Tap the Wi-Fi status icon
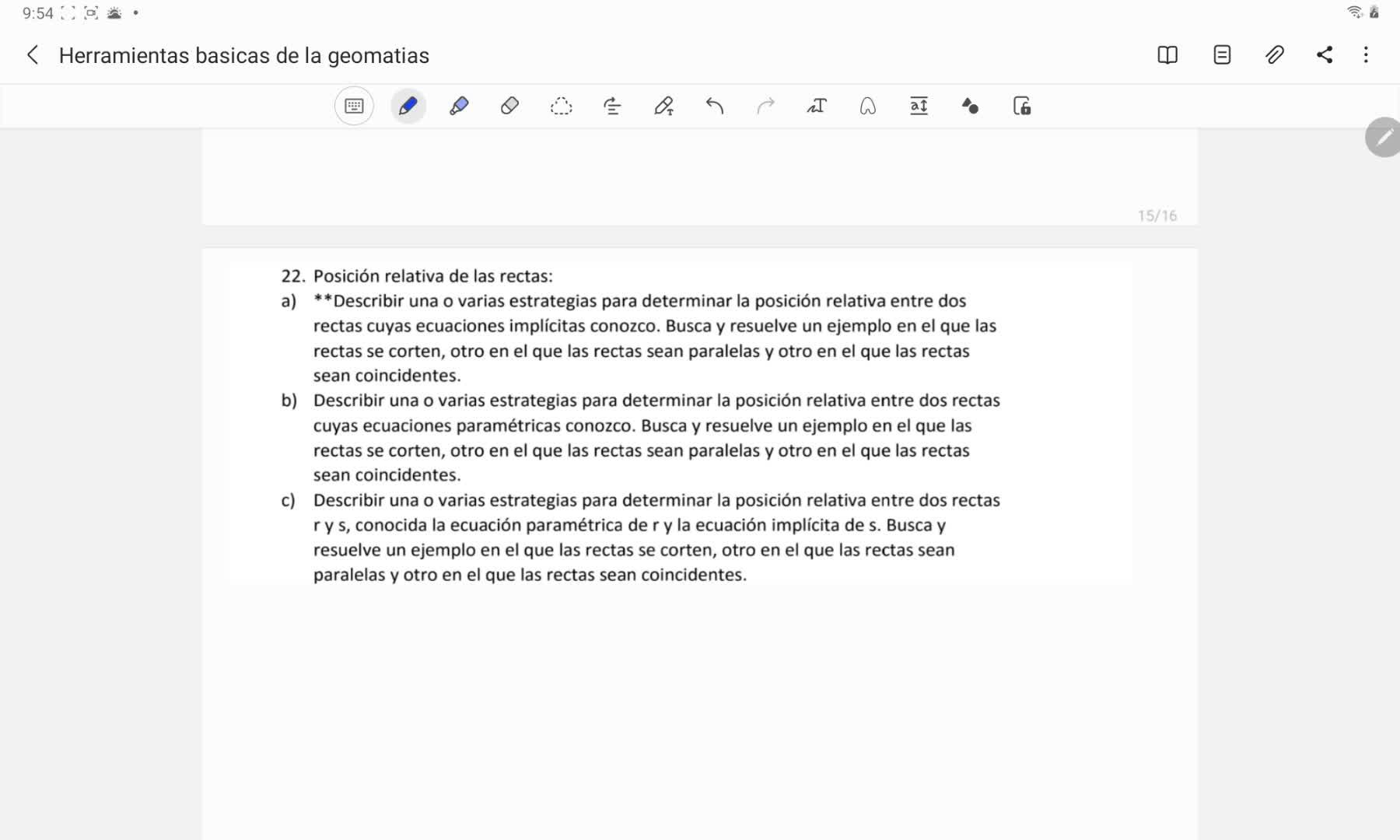Image resolution: width=1400 pixels, height=840 pixels. 1355,12
